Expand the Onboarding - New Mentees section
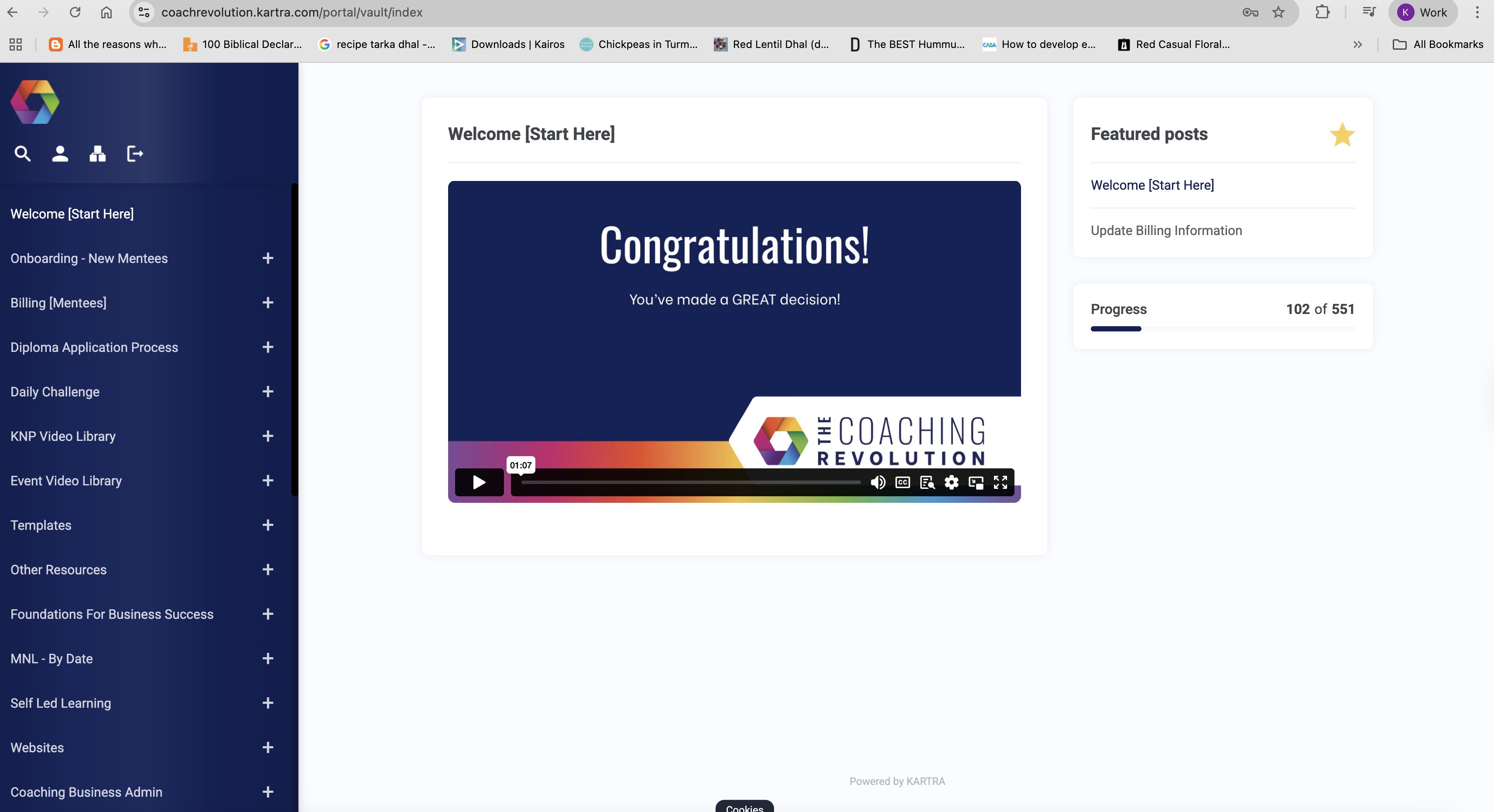Image resolution: width=1494 pixels, height=812 pixels. 267,259
